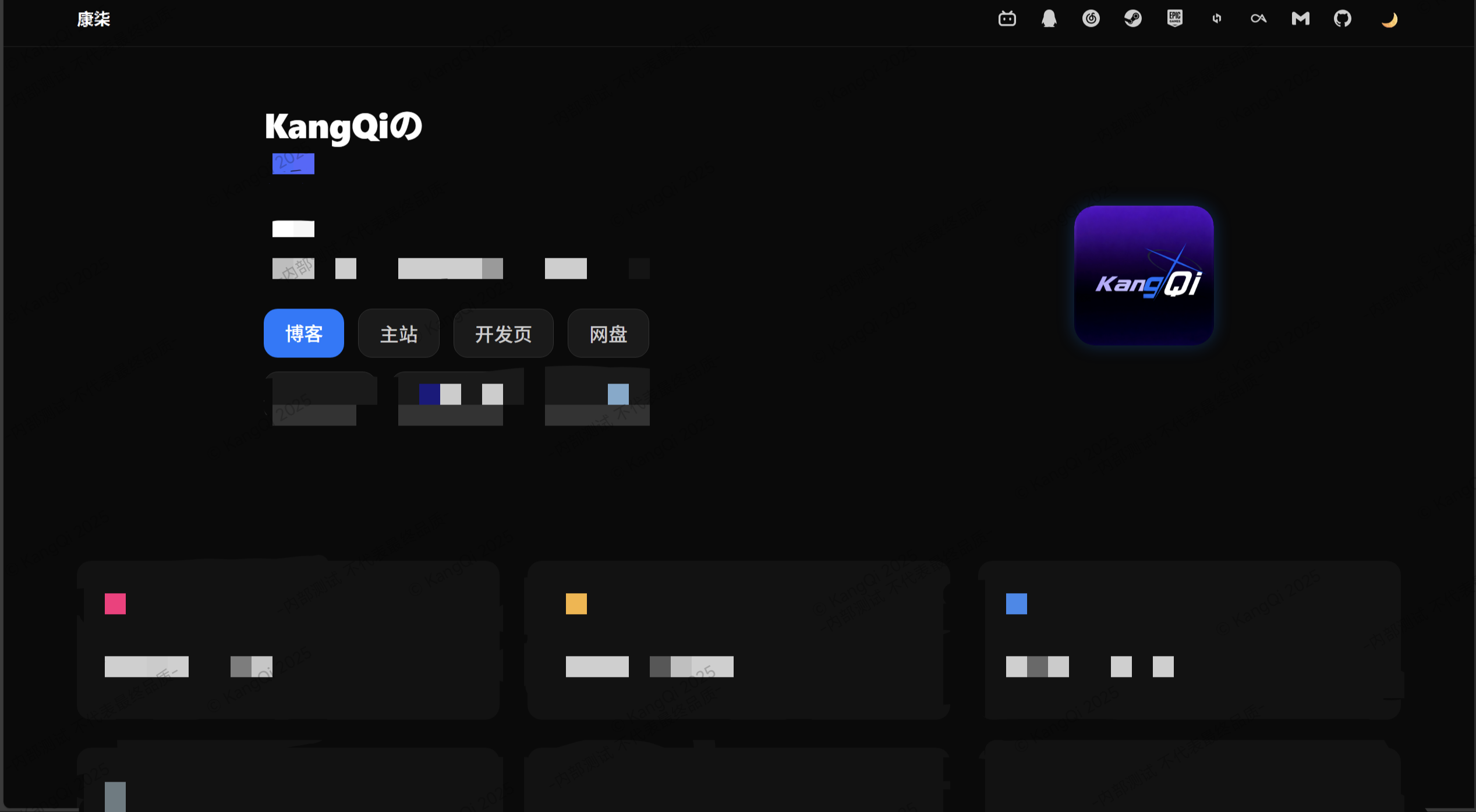Image resolution: width=1476 pixels, height=812 pixels.
Task: Open the card with blue icon
Action: click(x=1190, y=640)
